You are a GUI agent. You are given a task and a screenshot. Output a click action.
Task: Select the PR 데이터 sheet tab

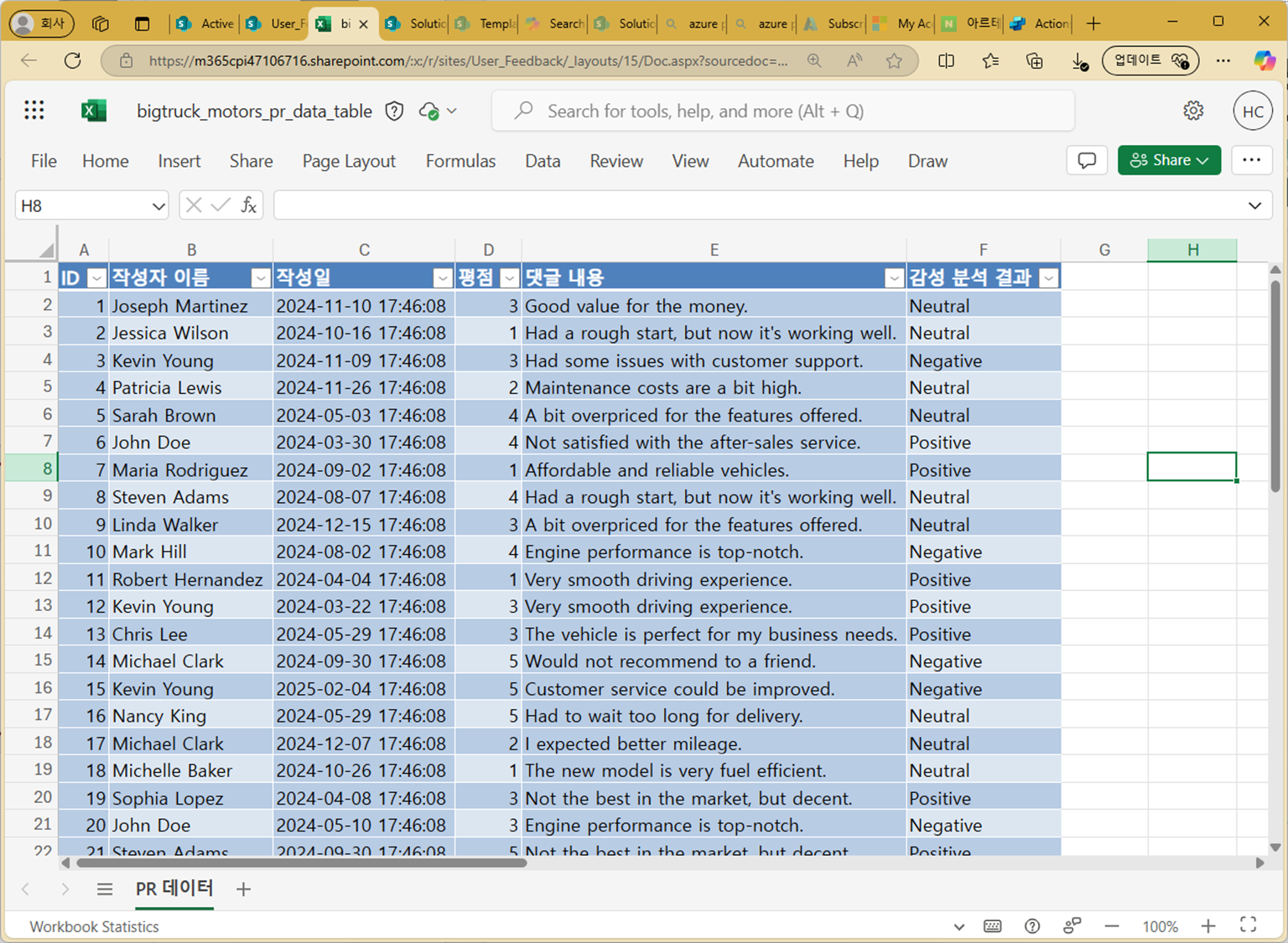[x=174, y=889]
